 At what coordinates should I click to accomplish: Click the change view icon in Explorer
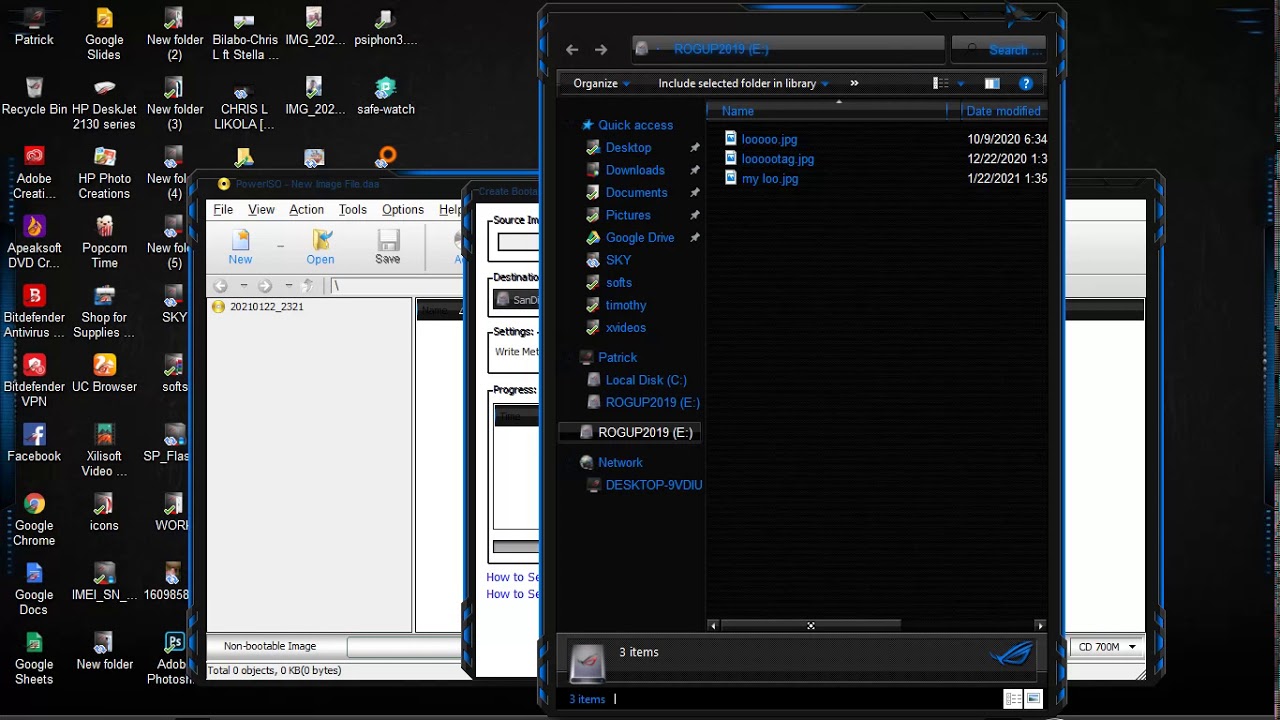pyautogui.click(x=941, y=84)
